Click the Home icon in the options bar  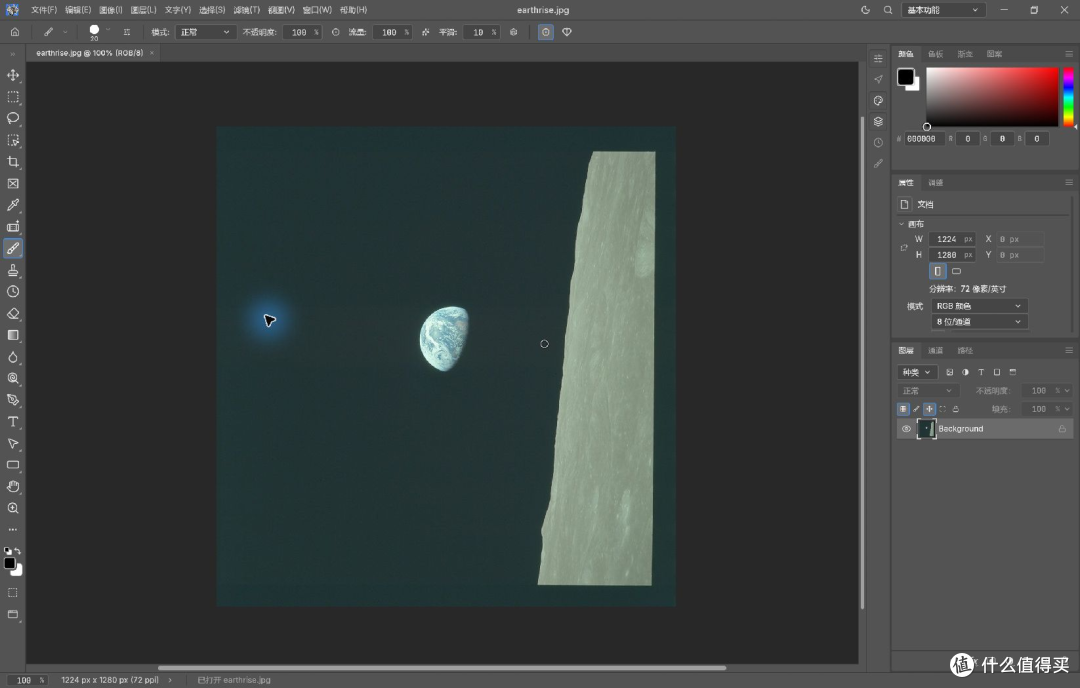coord(14,32)
